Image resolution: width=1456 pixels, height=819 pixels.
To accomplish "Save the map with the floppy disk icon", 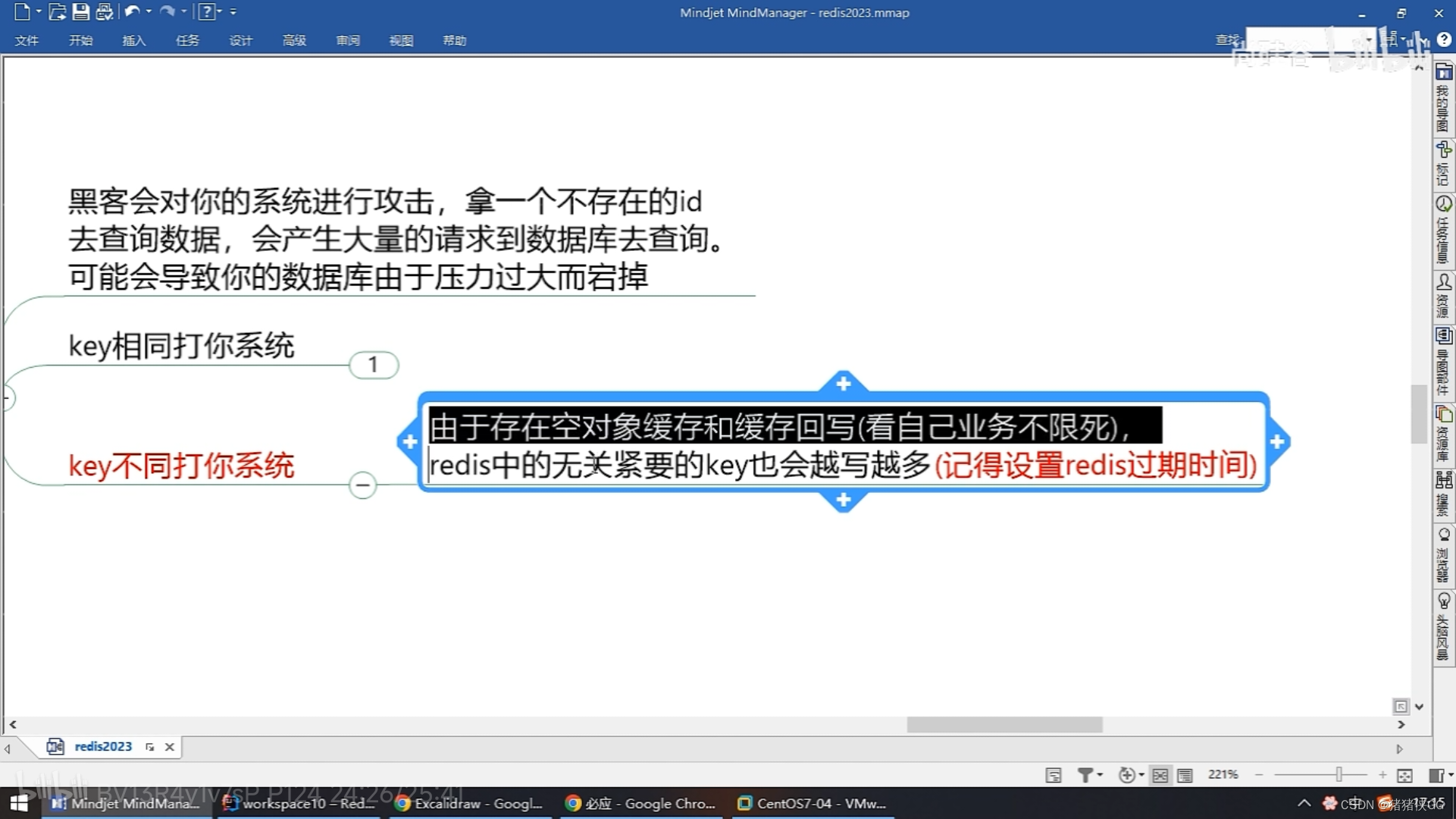I will click(80, 11).
